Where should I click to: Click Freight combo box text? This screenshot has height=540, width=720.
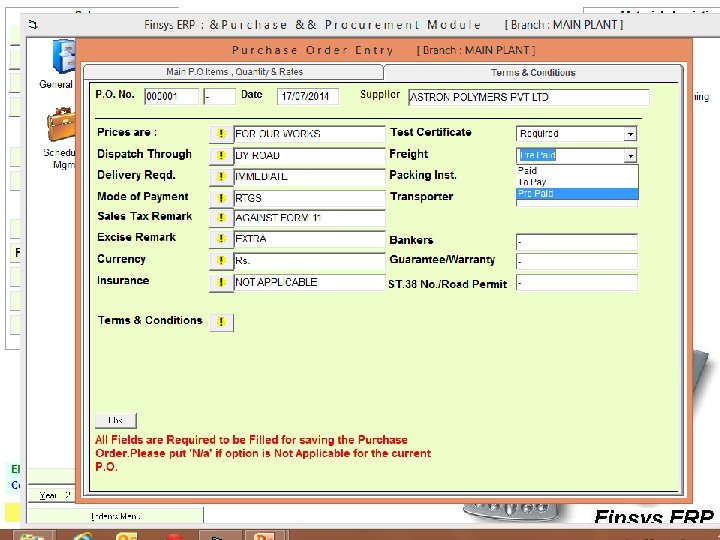538,155
